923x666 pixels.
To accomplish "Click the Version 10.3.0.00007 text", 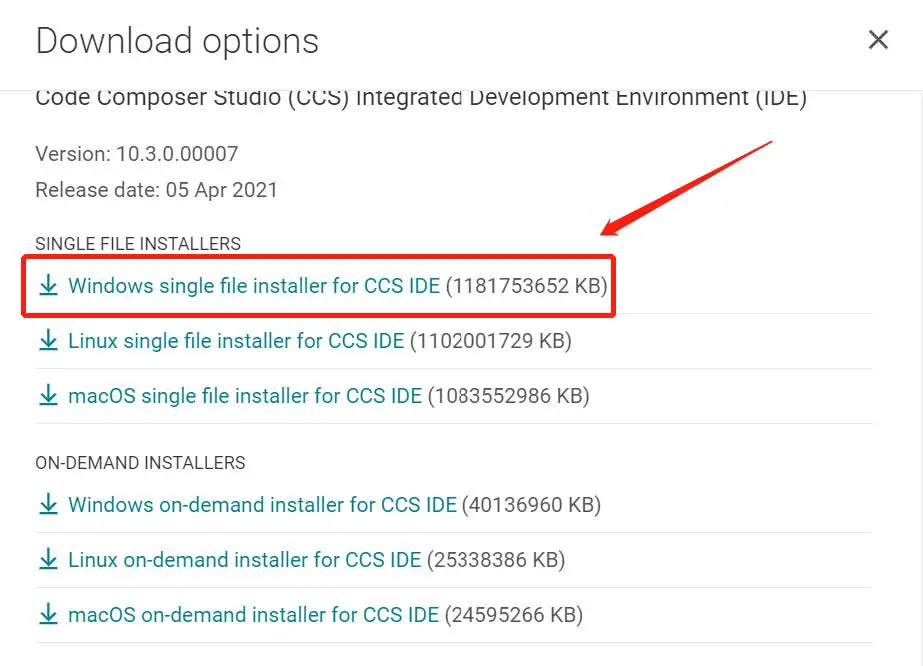I will coord(137,154).
